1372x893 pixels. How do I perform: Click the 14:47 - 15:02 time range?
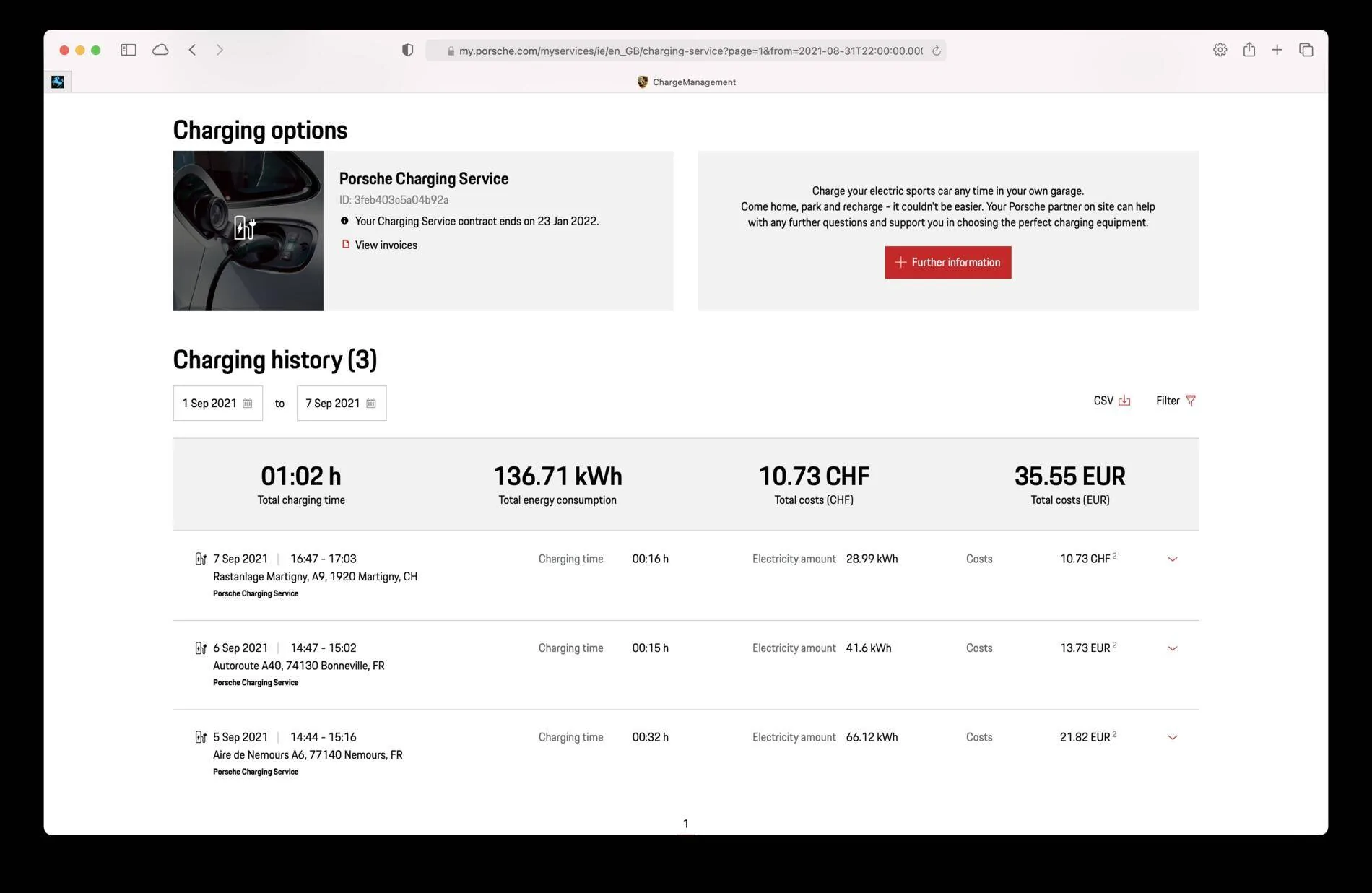pos(324,648)
